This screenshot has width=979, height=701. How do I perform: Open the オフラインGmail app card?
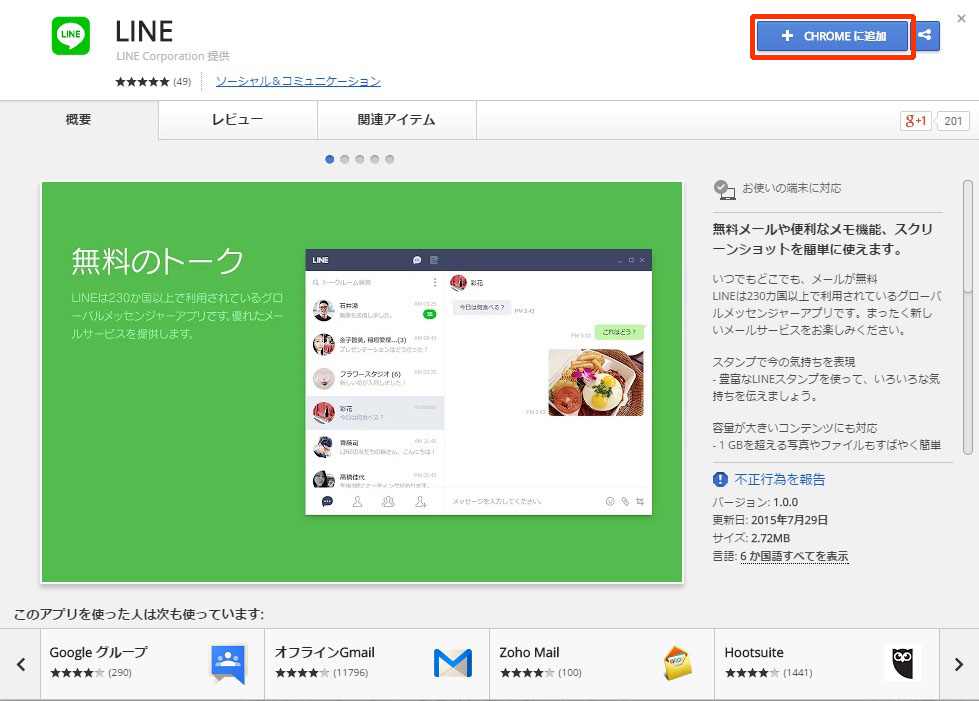[377, 664]
